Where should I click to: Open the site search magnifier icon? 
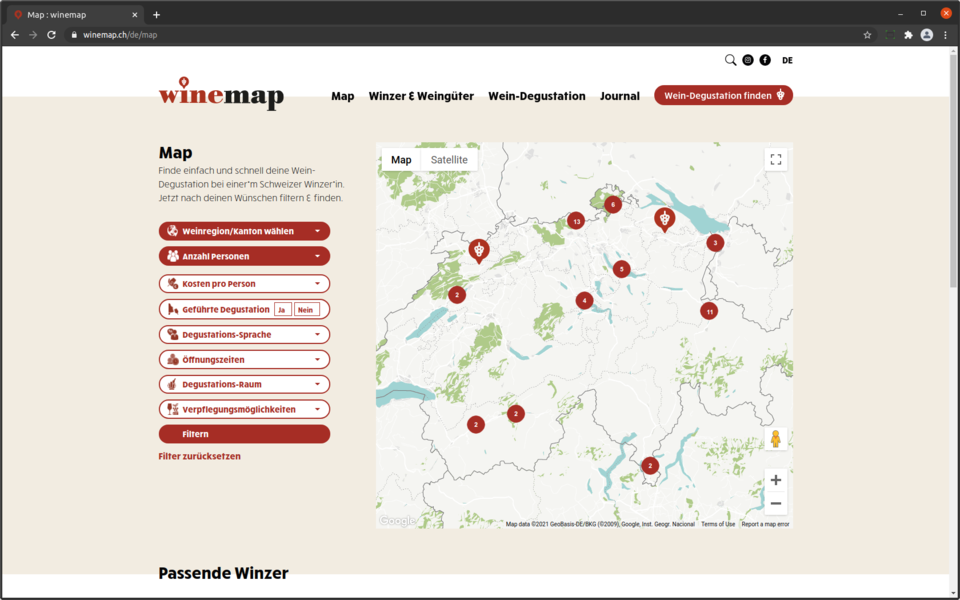point(730,60)
